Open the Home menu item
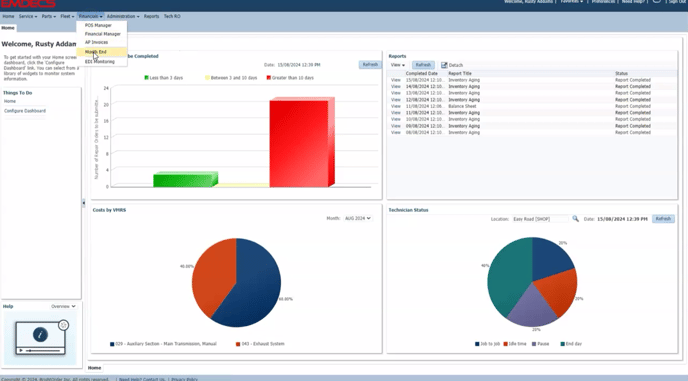688x381 pixels. click(x=8, y=16)
